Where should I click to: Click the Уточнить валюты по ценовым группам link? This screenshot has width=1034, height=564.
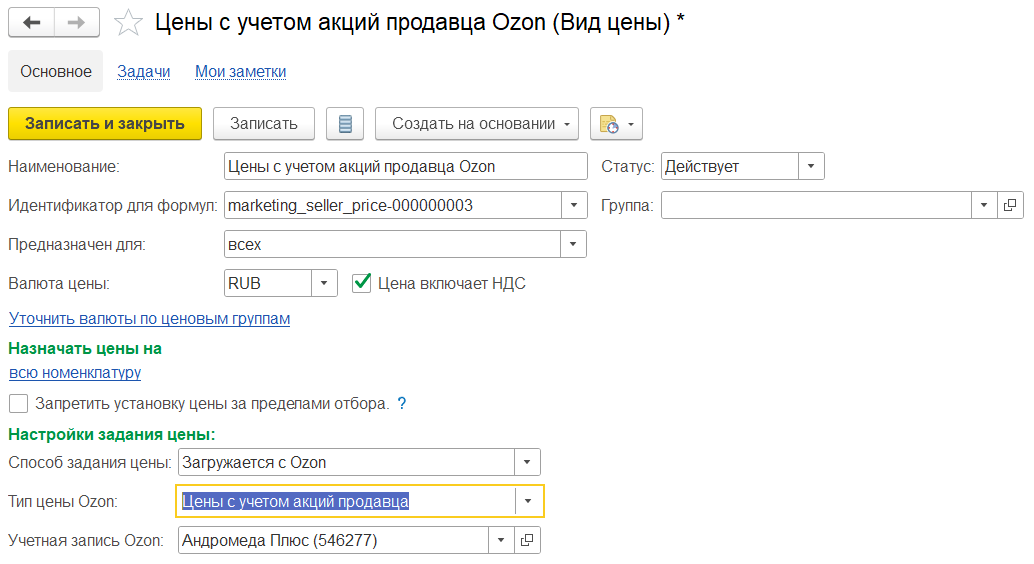149,318
